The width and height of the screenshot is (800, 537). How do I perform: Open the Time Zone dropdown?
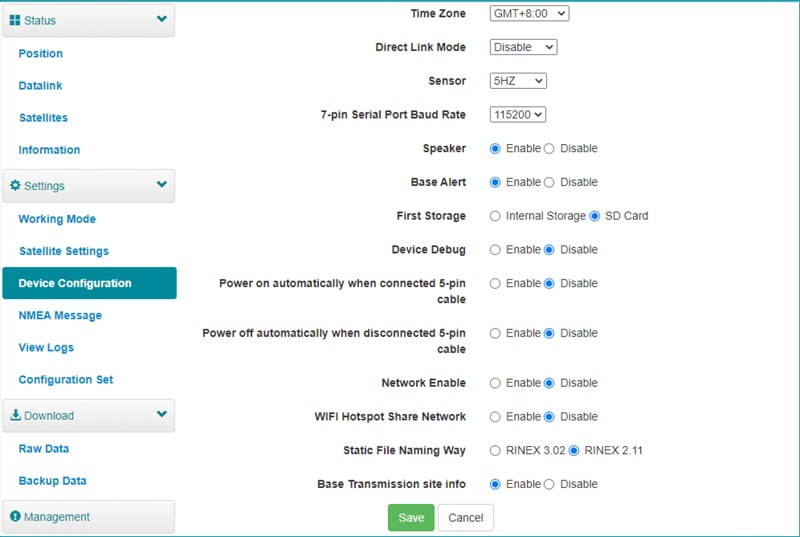point(529,14)
